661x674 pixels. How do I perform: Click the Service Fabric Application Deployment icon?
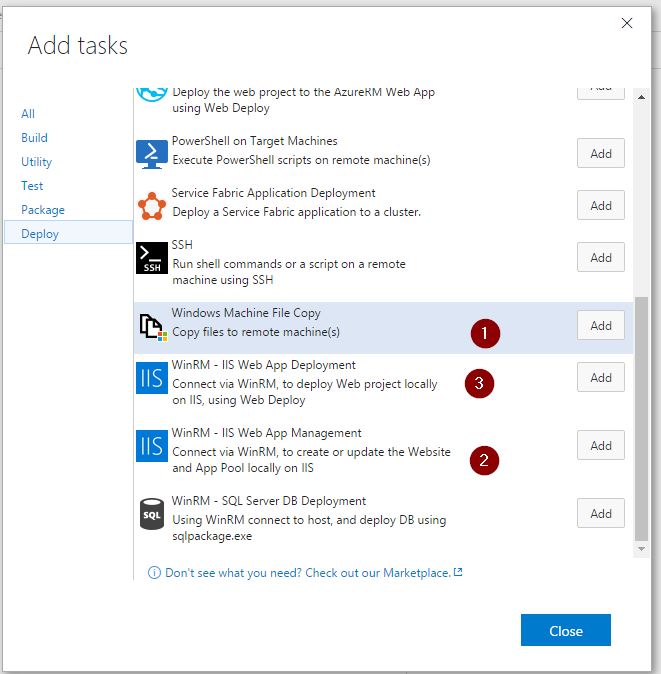pos(151,206)
